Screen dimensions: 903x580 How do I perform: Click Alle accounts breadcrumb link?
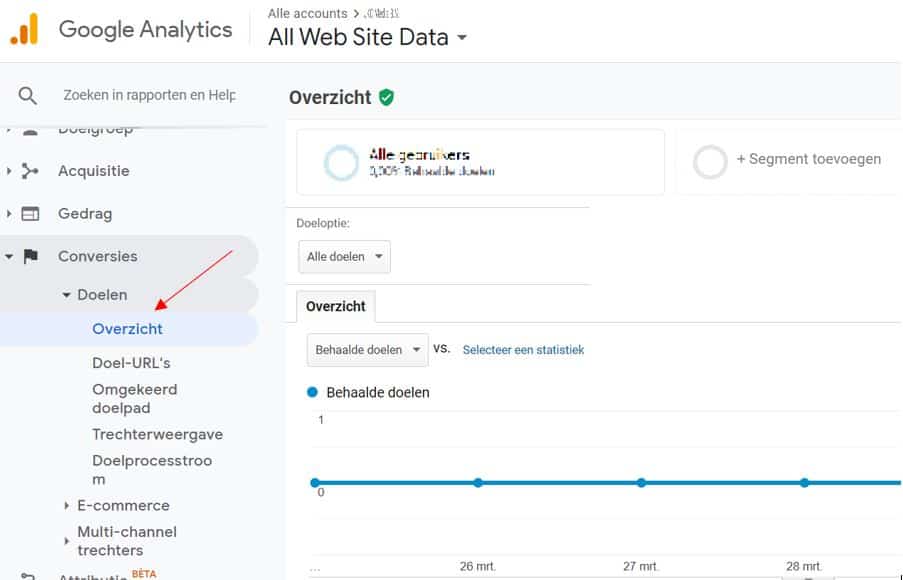tap(307, 13)
